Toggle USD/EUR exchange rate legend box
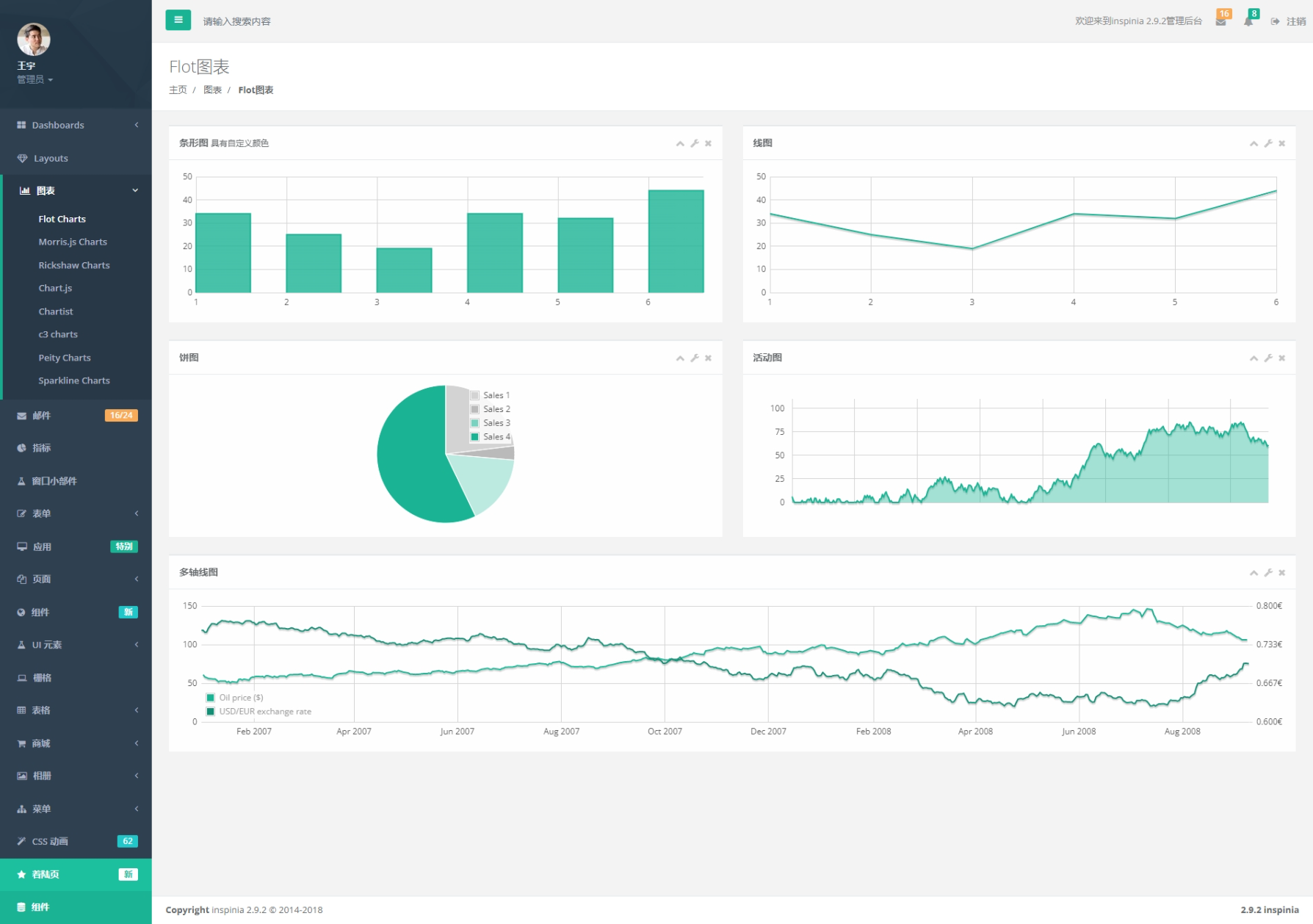The image size is (1313, 924). (x=211, y=712)
